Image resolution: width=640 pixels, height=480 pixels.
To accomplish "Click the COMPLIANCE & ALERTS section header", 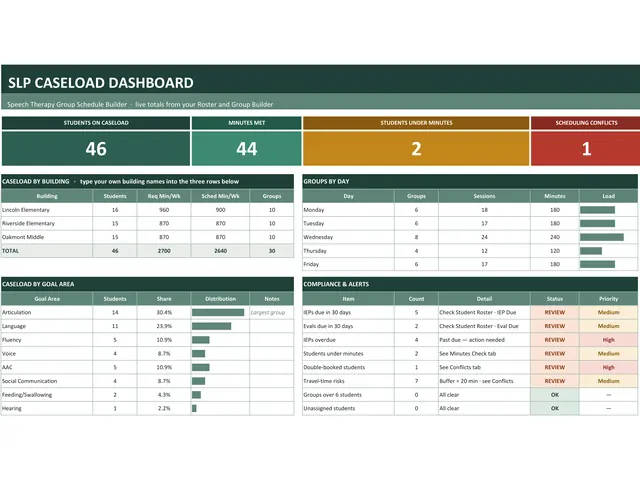I will click(x=470, y=284).
